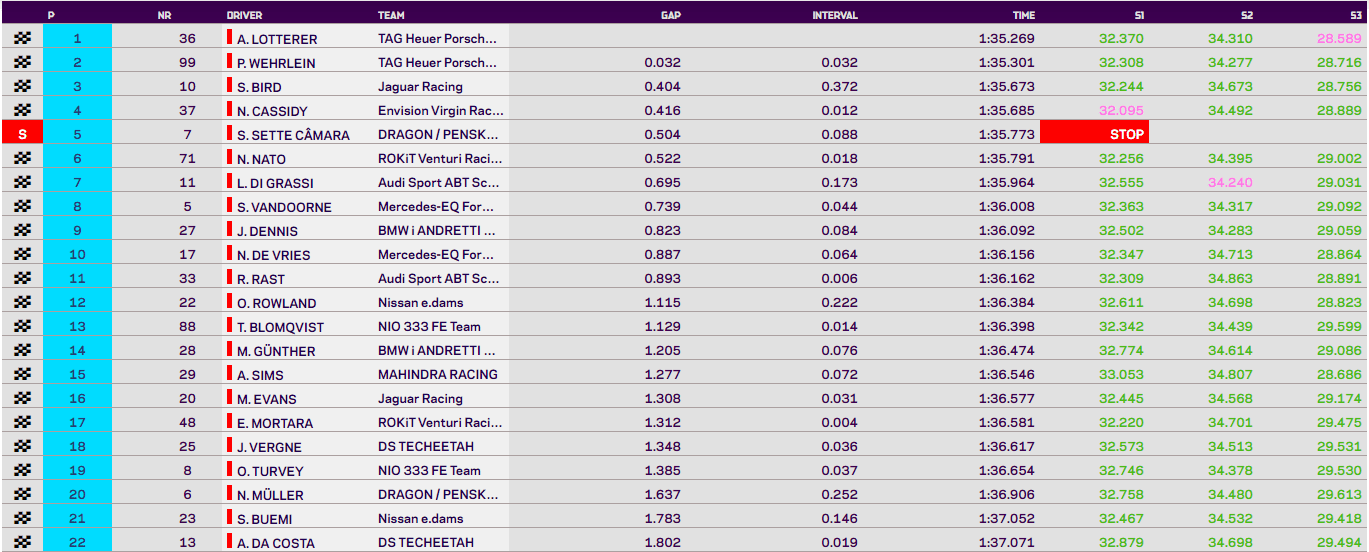The height and width of the screenshot is (552, 1369).
Task: Click car number 88 for T. Blomqvist
Action: coord(187,327)
